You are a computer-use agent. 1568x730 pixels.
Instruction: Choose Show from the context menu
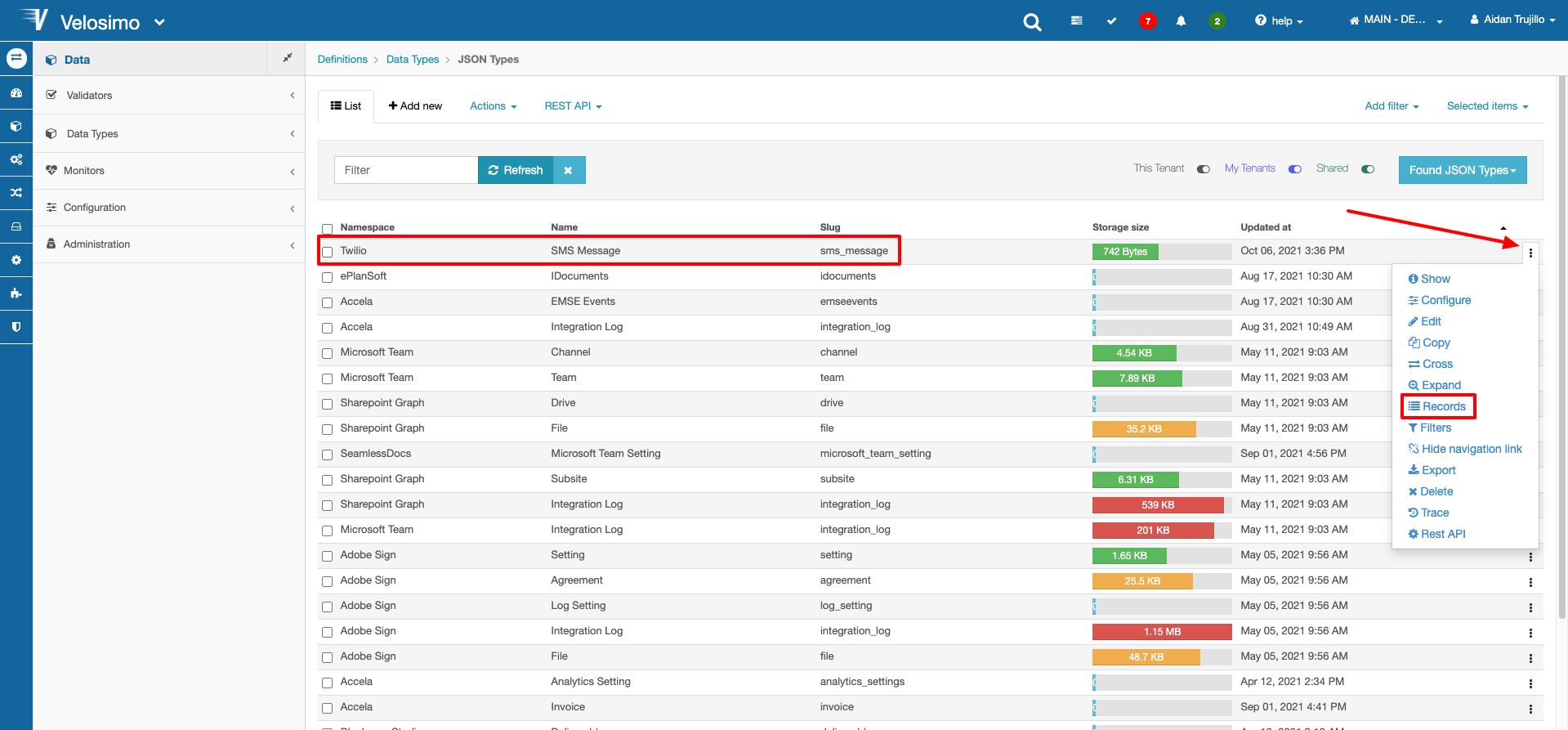click(1429, 279)
